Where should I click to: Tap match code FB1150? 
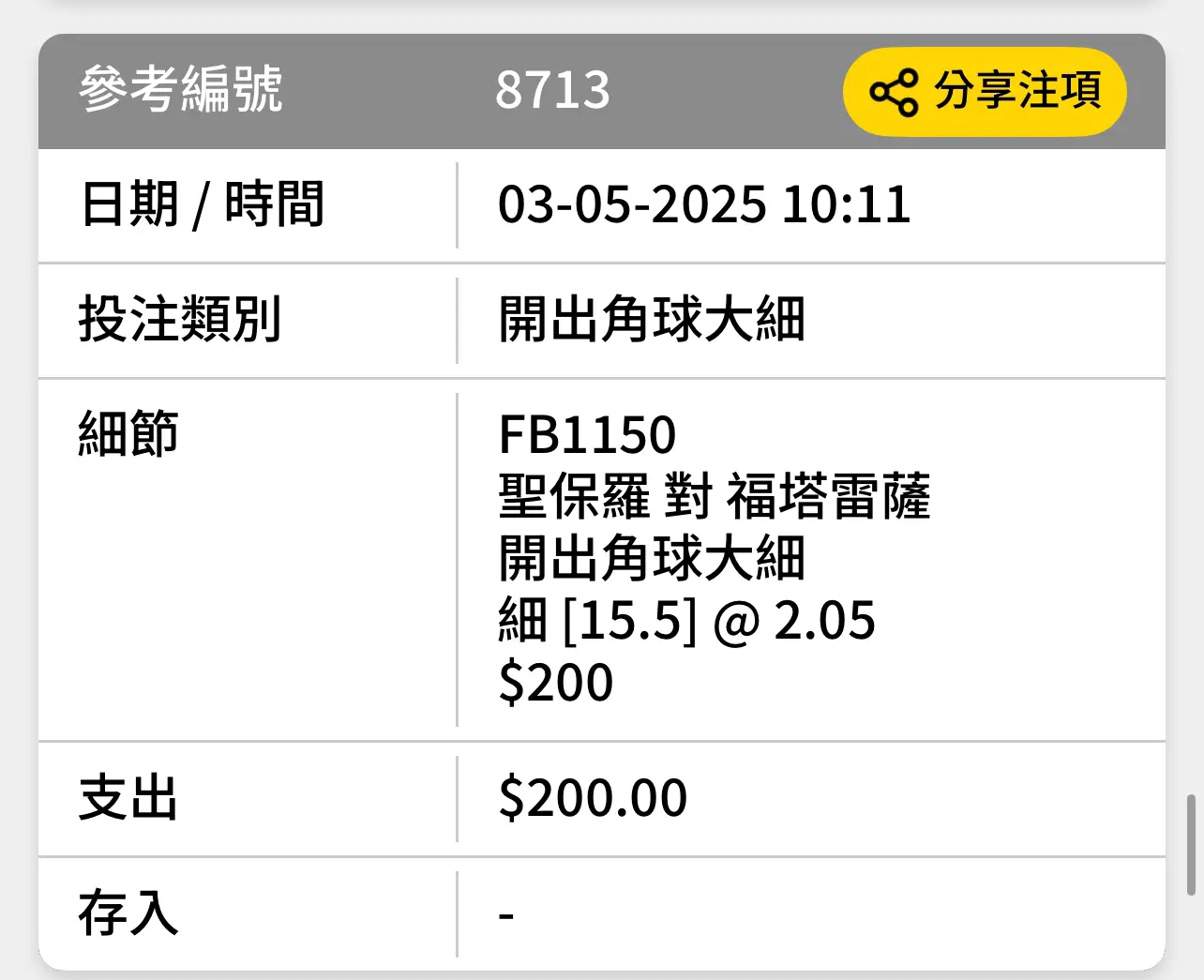(587, 435)
